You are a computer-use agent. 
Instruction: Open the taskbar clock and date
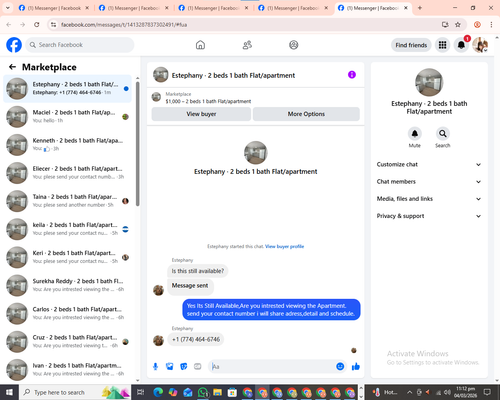(465, 392)
